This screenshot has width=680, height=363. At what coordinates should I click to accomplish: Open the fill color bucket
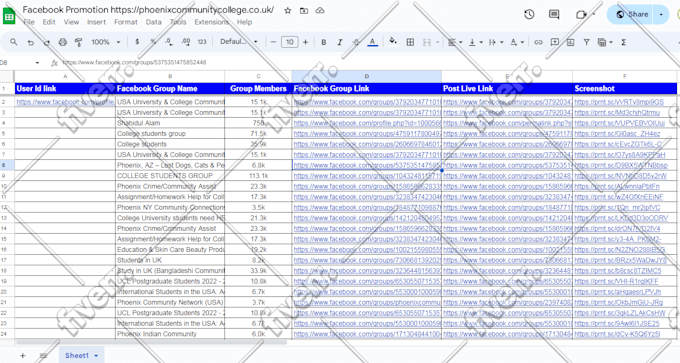click(x=393, y=41)
